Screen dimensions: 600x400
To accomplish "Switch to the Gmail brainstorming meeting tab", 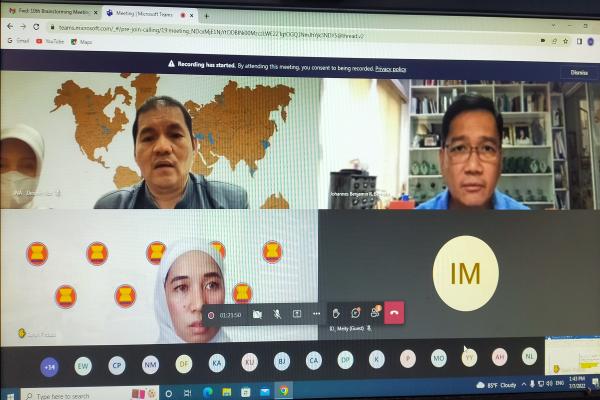I will (x=53, y=12).
